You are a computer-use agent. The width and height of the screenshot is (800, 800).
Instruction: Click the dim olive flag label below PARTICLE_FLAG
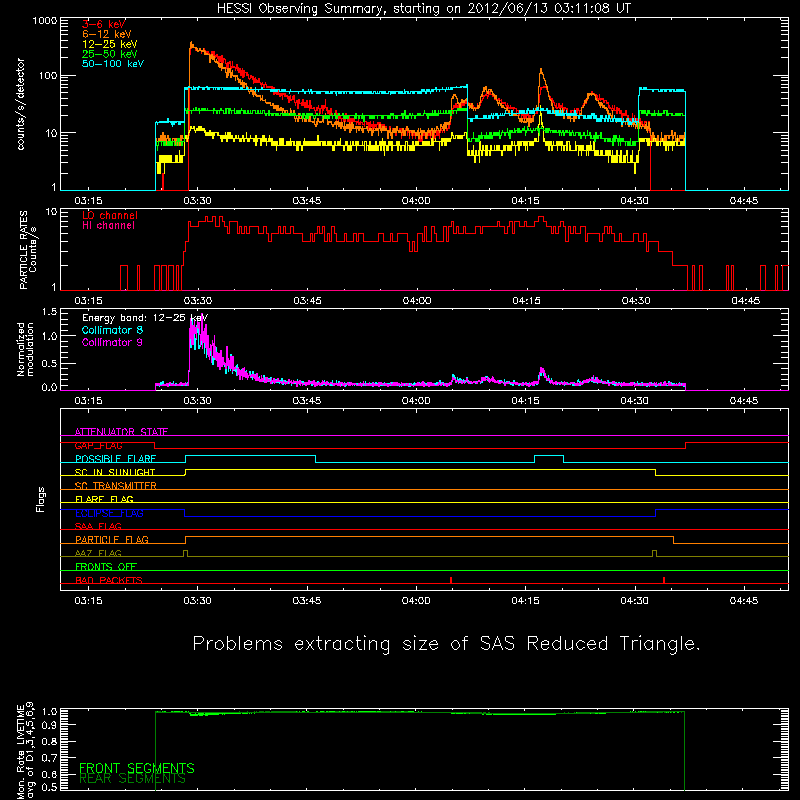(x=98, y=553)
